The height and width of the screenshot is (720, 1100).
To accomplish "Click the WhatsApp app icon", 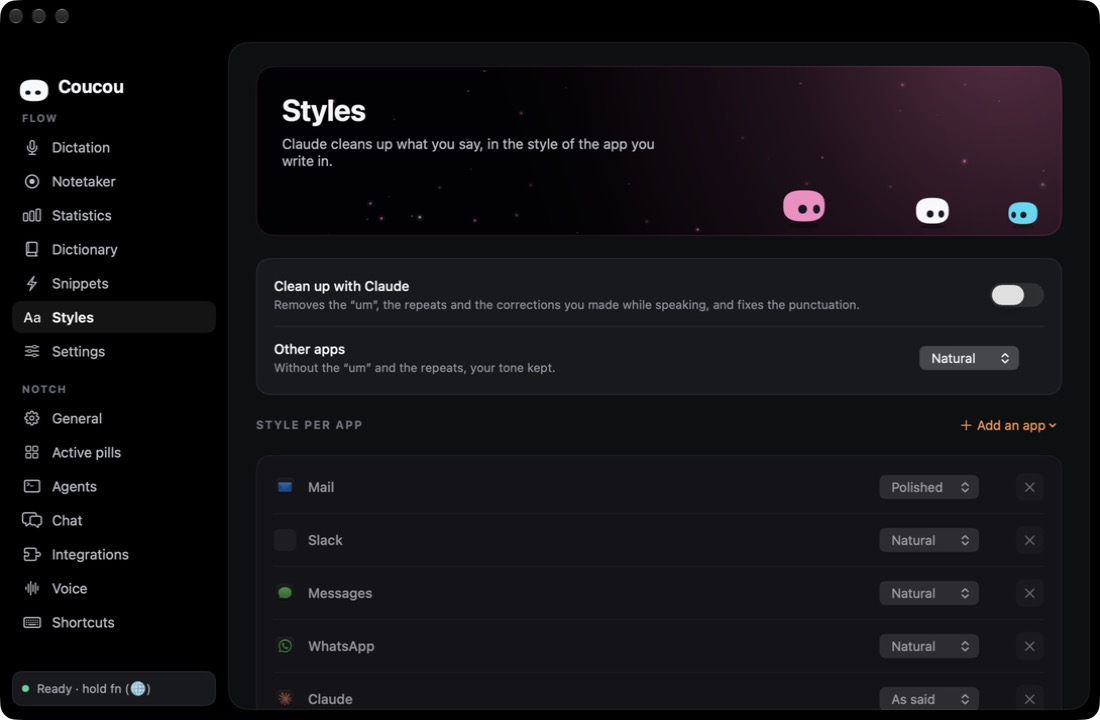I will (285, 646).
